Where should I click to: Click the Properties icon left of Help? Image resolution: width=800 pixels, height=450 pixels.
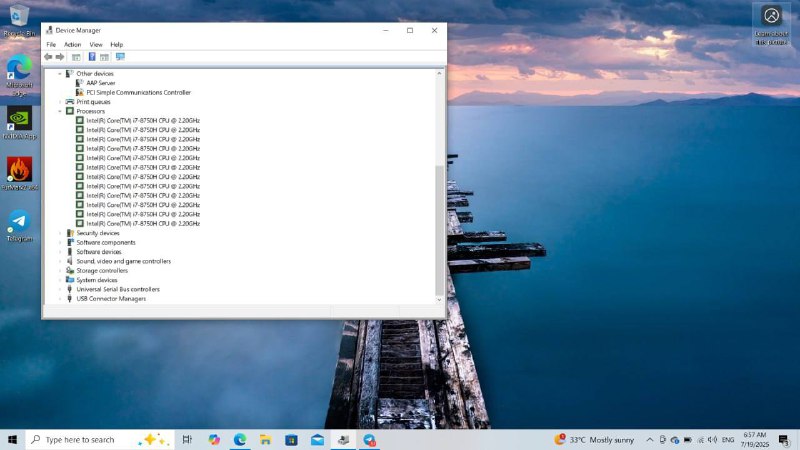click(76, 57)
